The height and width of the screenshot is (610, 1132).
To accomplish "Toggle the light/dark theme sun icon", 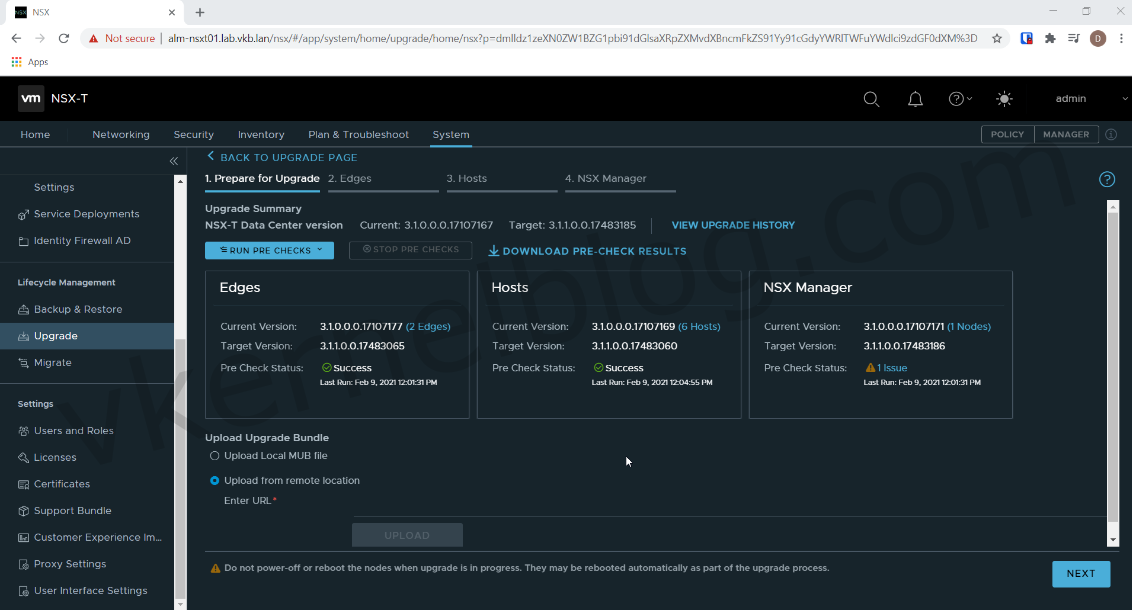I will click(1004, 99).
